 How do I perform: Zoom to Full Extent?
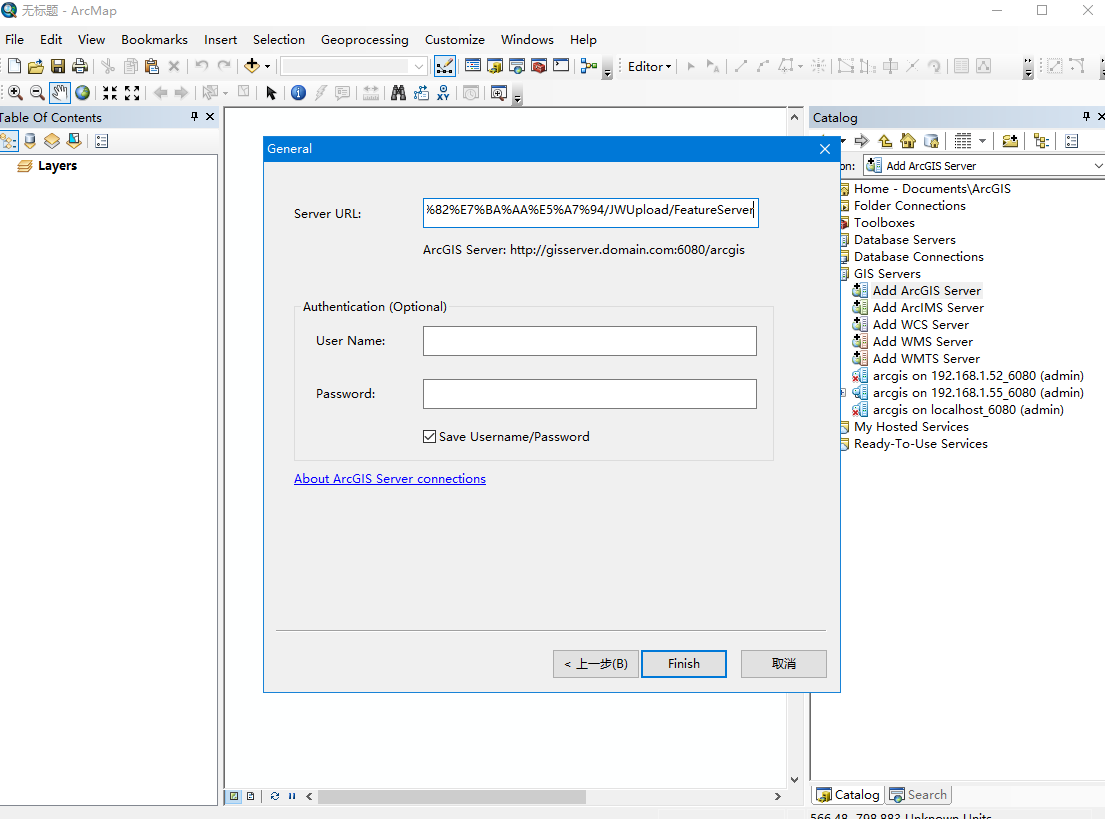coord(82,92)
